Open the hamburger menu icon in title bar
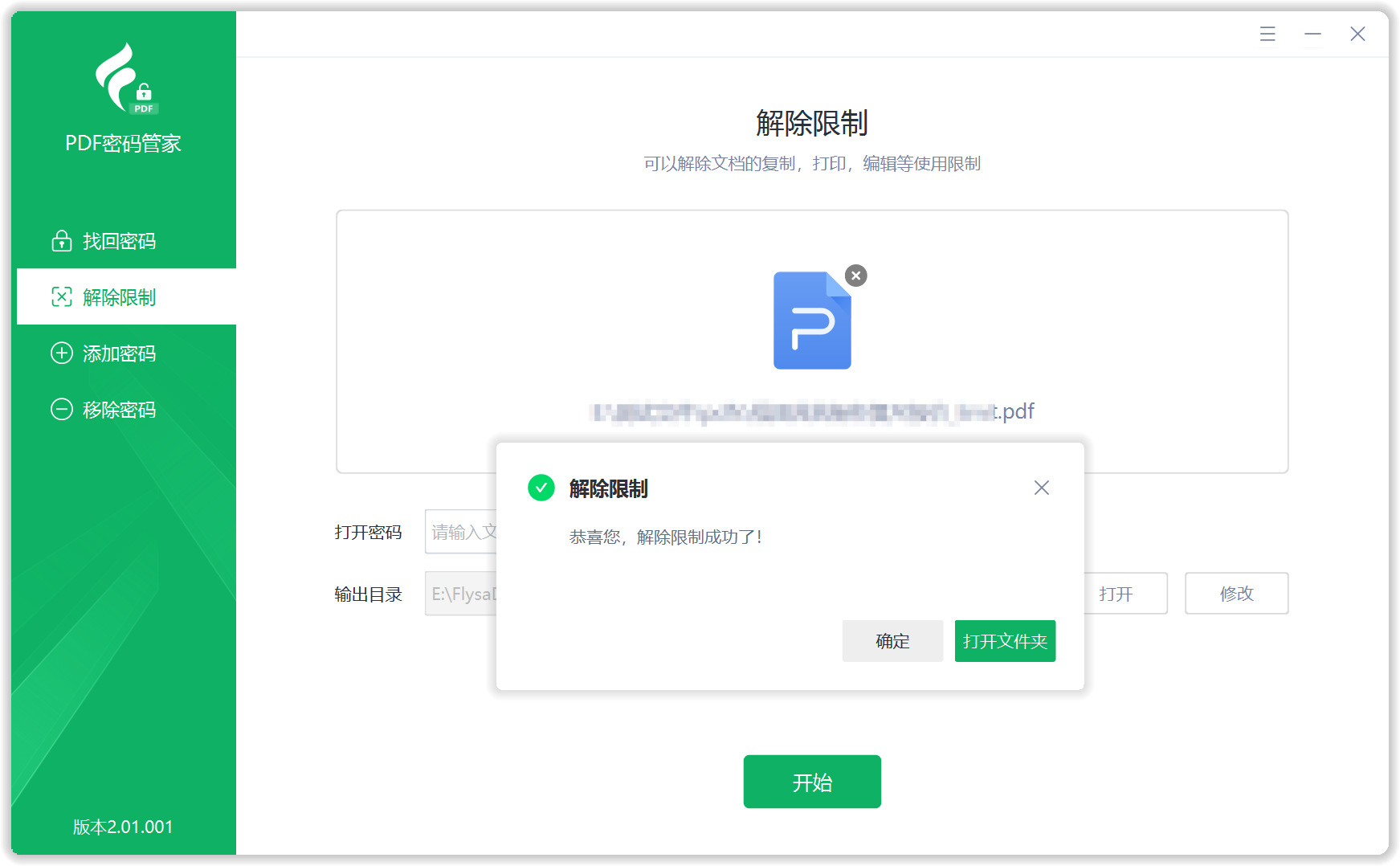 (x=1267, y=34)
